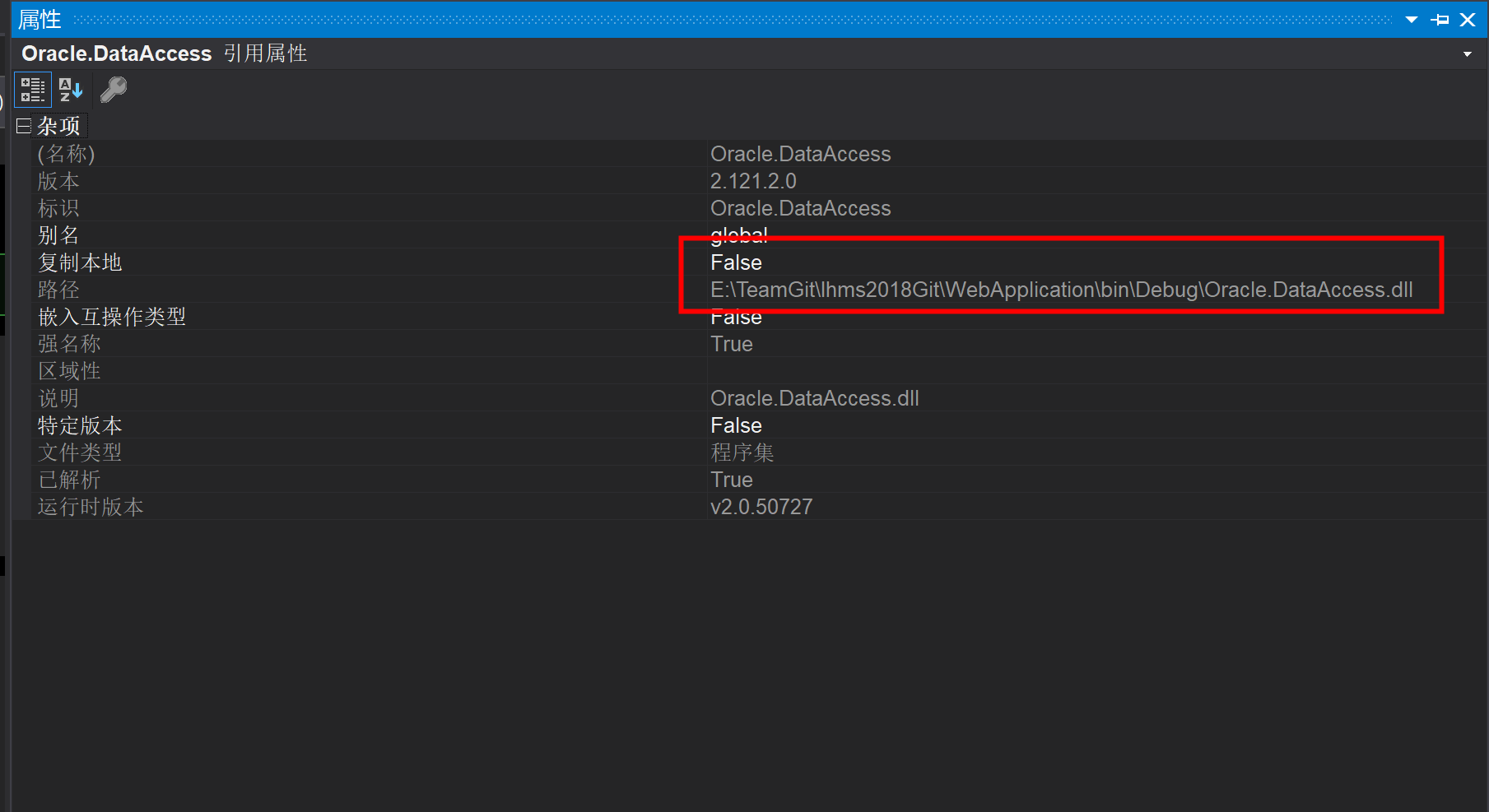Click the 文件类型 value 程序集
Viewport: 1489px width, 812px height.
click(x=742, y=452)
